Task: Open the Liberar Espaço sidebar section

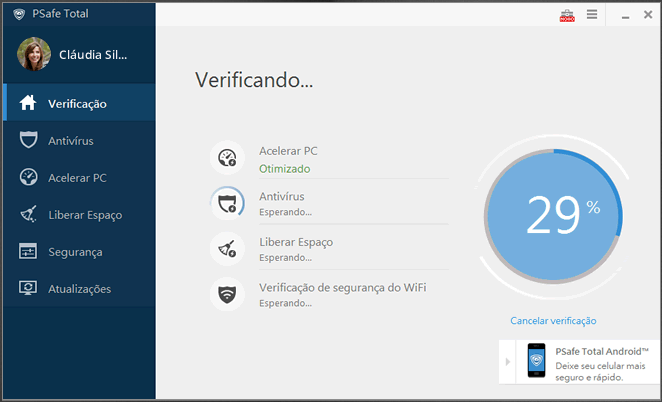Action: tap(79, 215)
